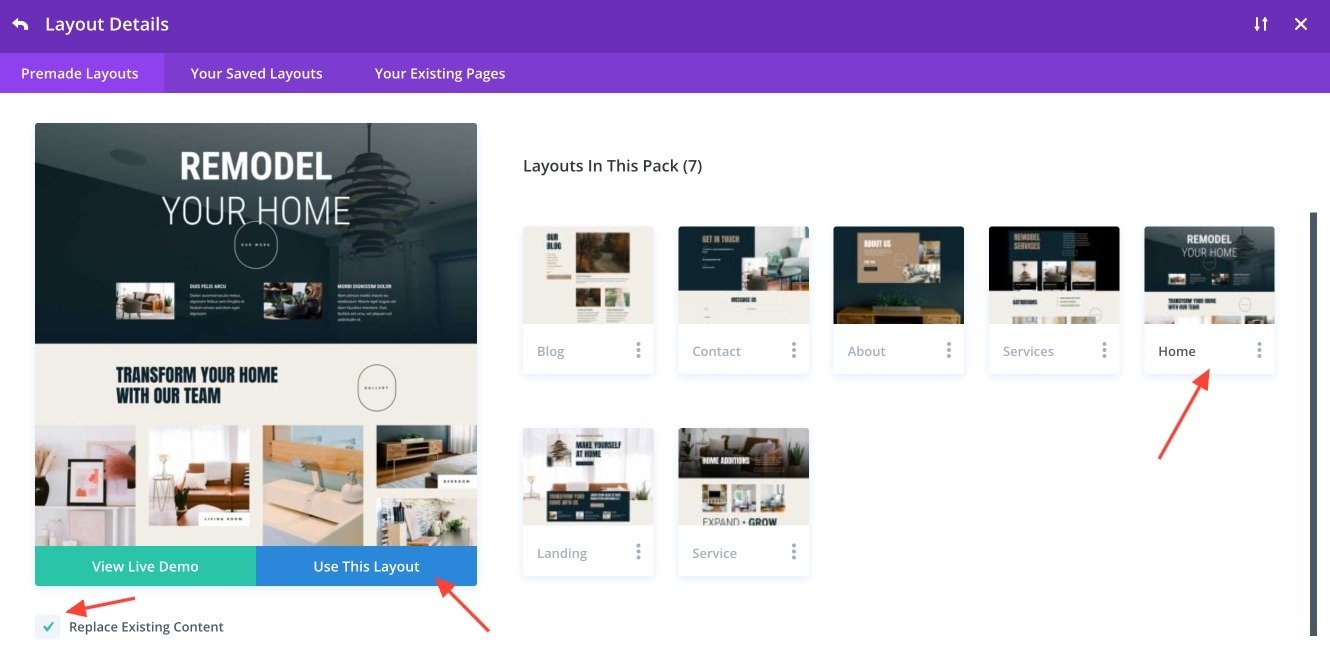This screenshot has height=652, width=1330.
Task: Open the options menu for the About layout
Action: [x=948, y=350]
